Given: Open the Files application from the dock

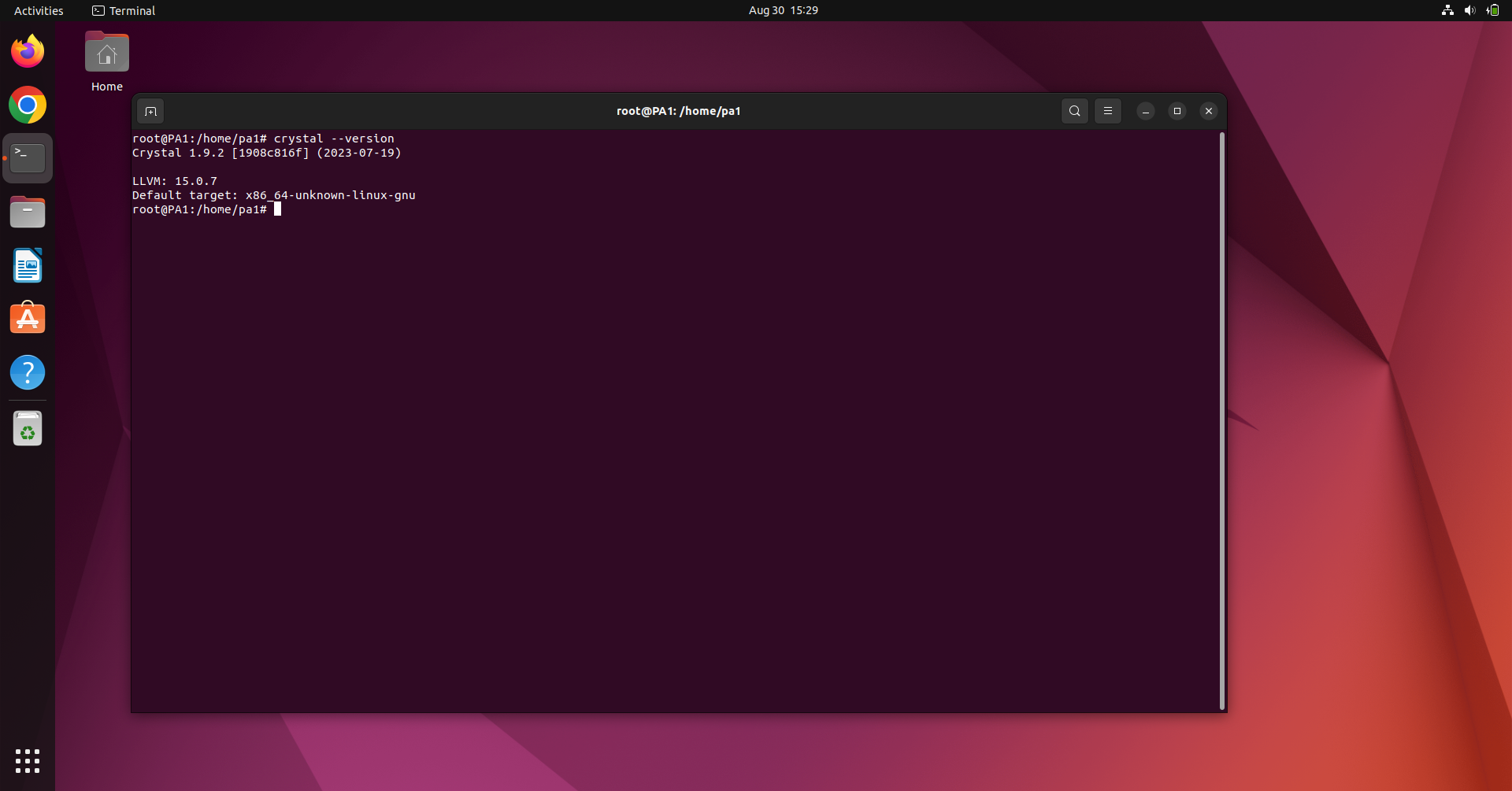Looking at the screenshot, I should [x=28, y=211].
